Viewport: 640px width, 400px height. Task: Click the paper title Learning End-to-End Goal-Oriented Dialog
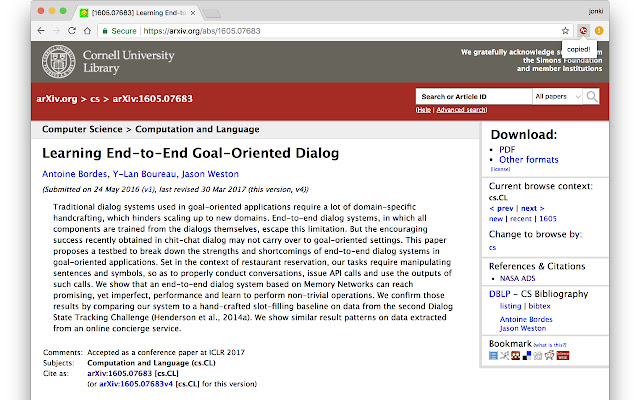tap(190, 153)
